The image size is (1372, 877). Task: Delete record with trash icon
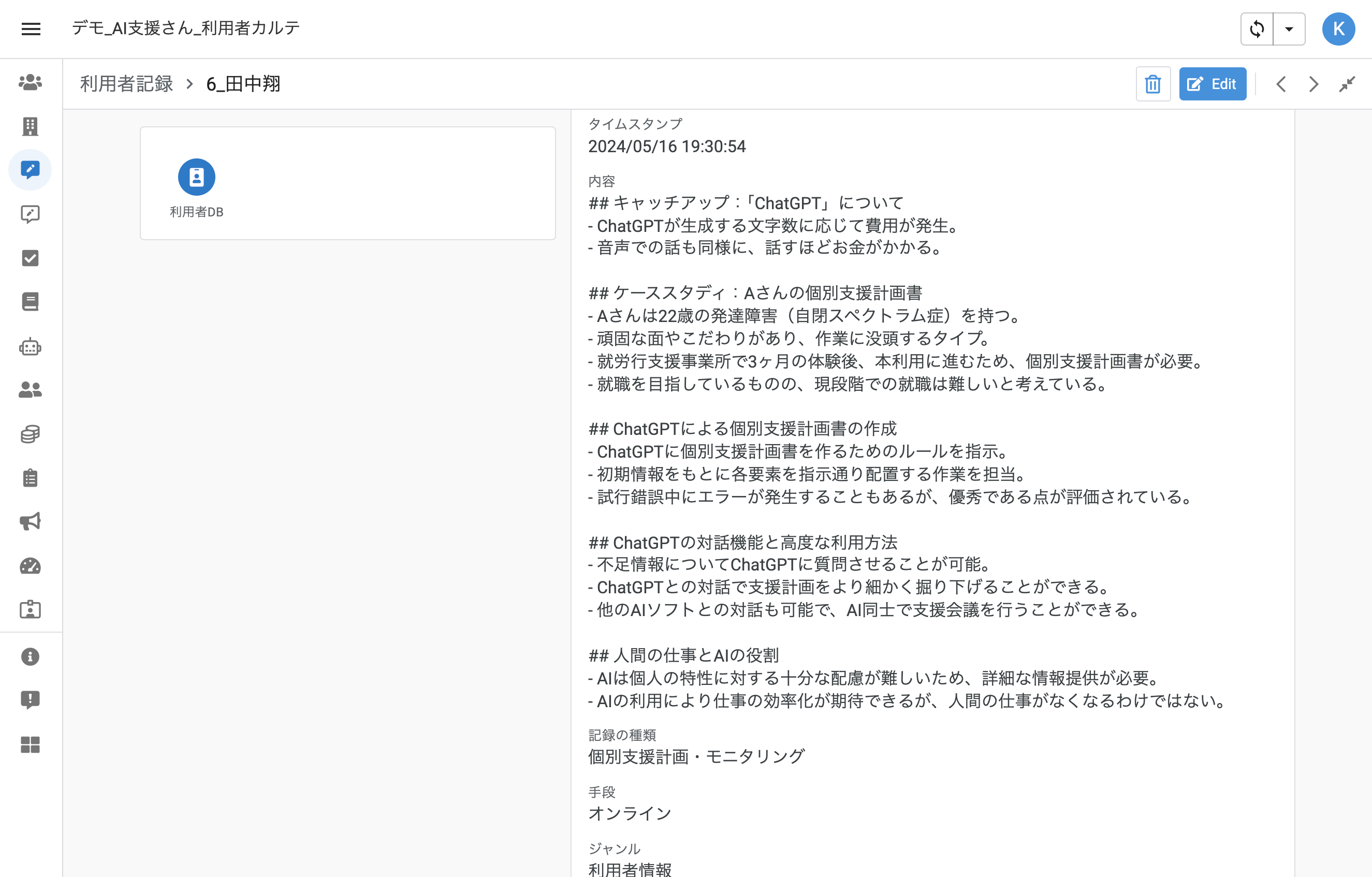pyautogui.click(x=1152, y=84)
